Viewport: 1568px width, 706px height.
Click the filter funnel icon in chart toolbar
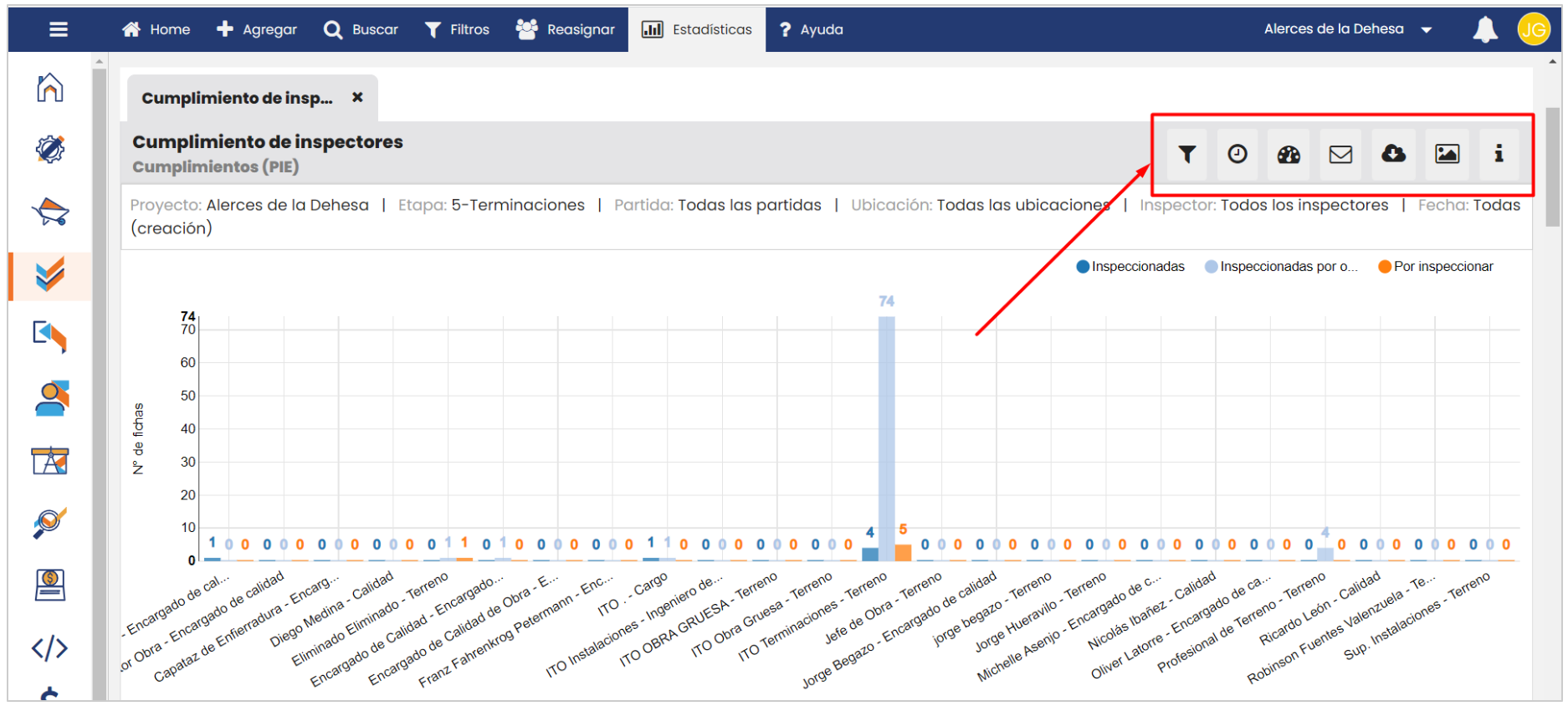tap(1186, 154)
